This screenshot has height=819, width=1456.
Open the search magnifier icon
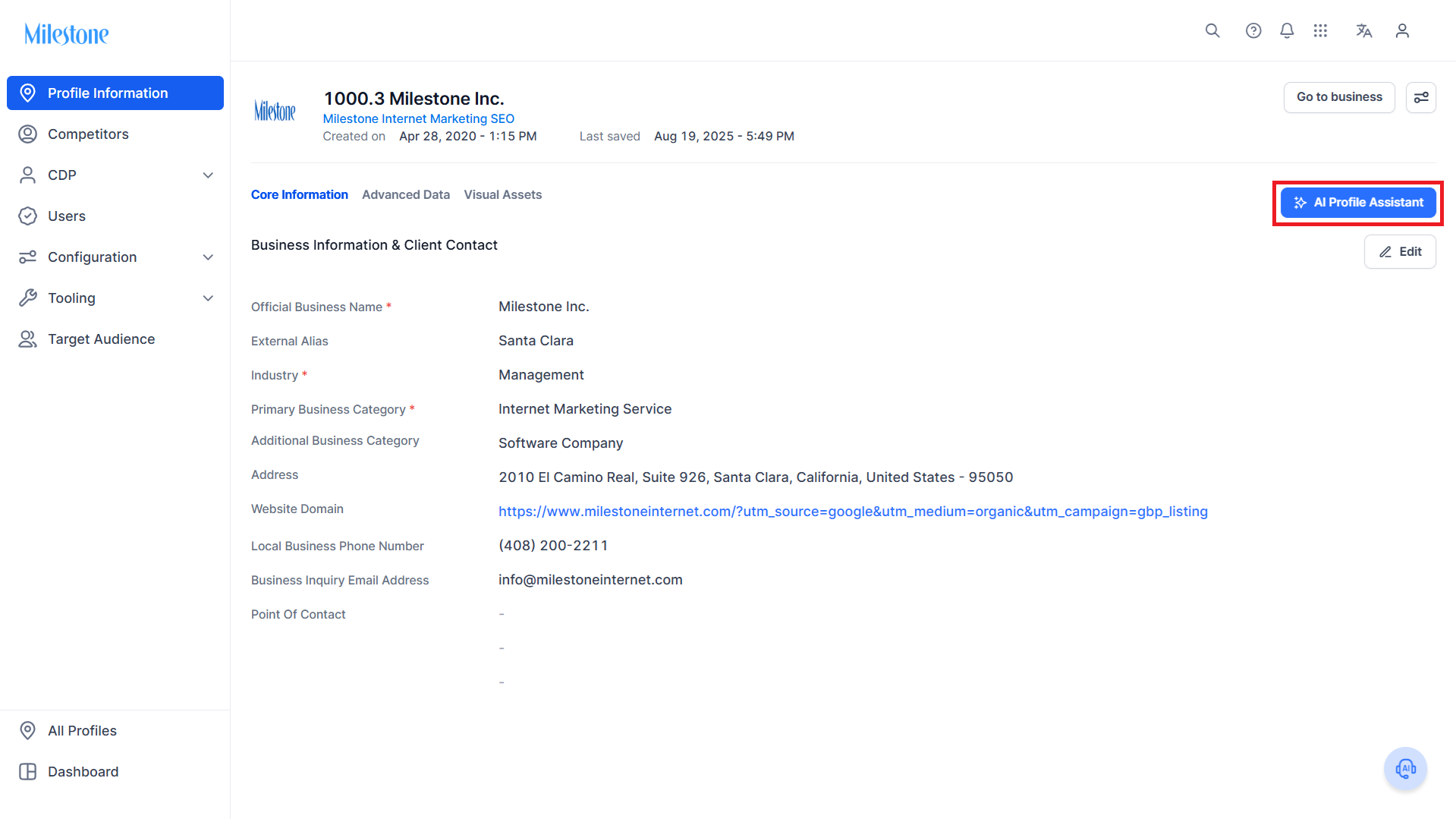coord(1212,30)
